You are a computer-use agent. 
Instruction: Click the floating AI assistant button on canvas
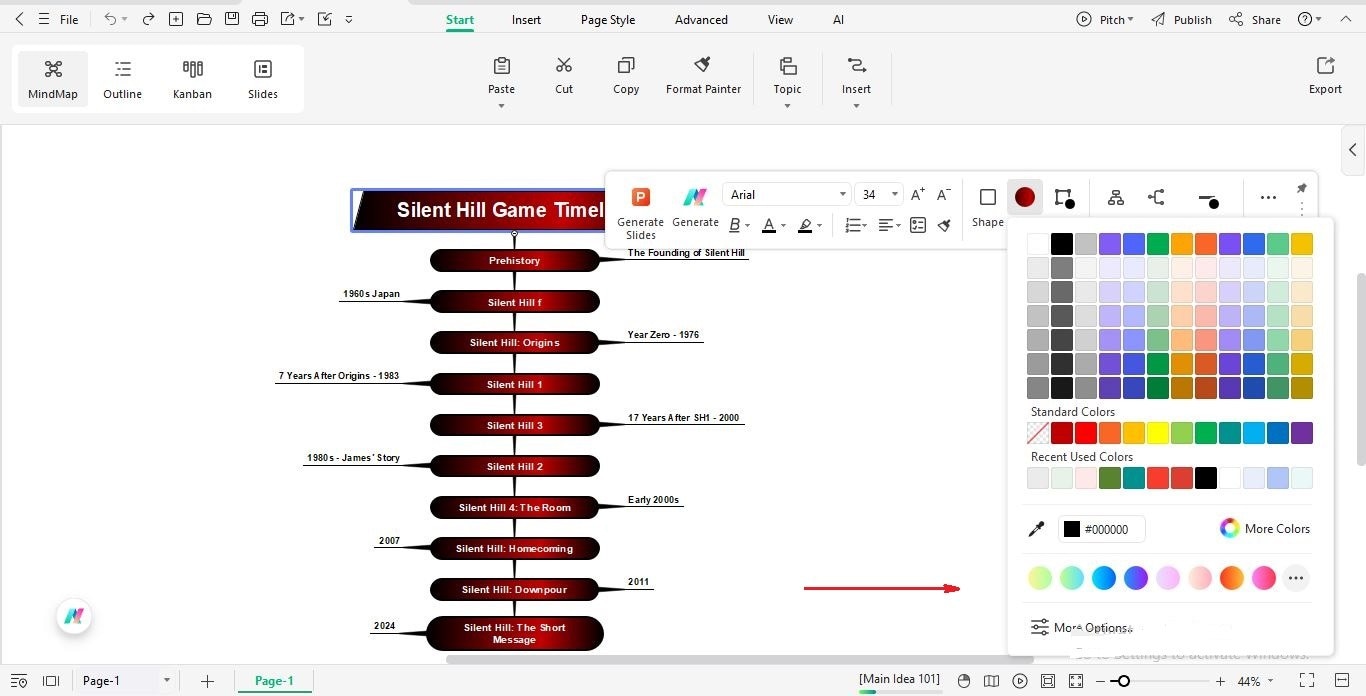pyautogui.click(x=74, y=616)
